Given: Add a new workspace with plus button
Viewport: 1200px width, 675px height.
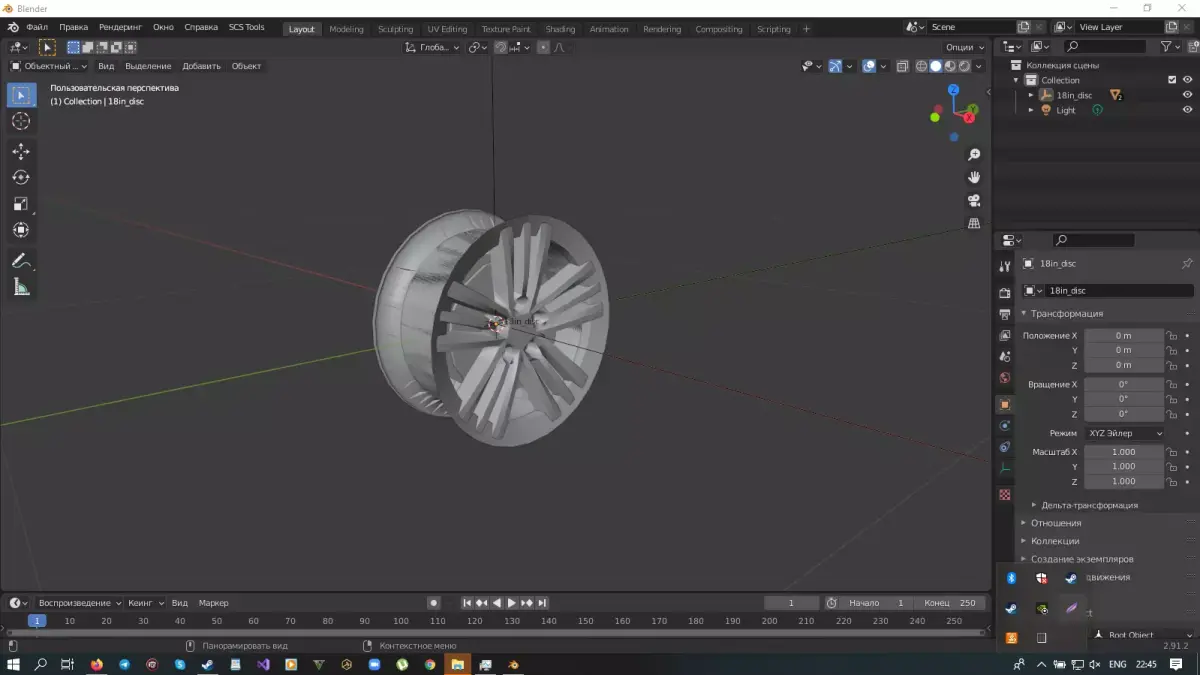Looking at the screenshot, I should tap(806, 29).
